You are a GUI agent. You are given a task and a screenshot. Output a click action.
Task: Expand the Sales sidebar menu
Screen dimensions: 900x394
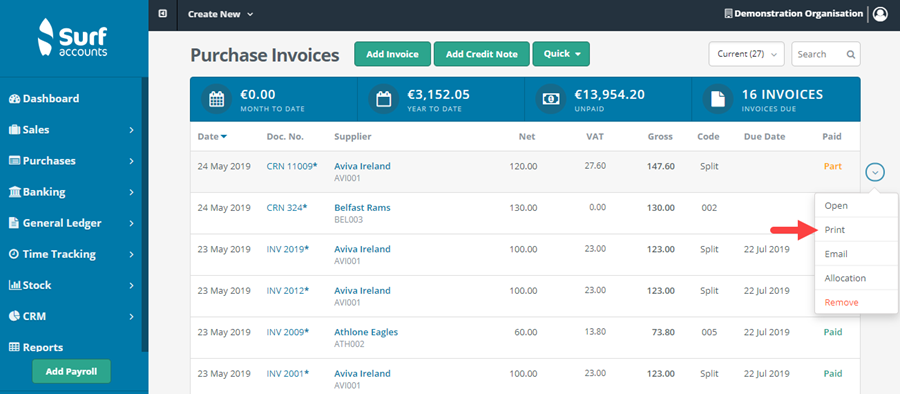(72, 130)
